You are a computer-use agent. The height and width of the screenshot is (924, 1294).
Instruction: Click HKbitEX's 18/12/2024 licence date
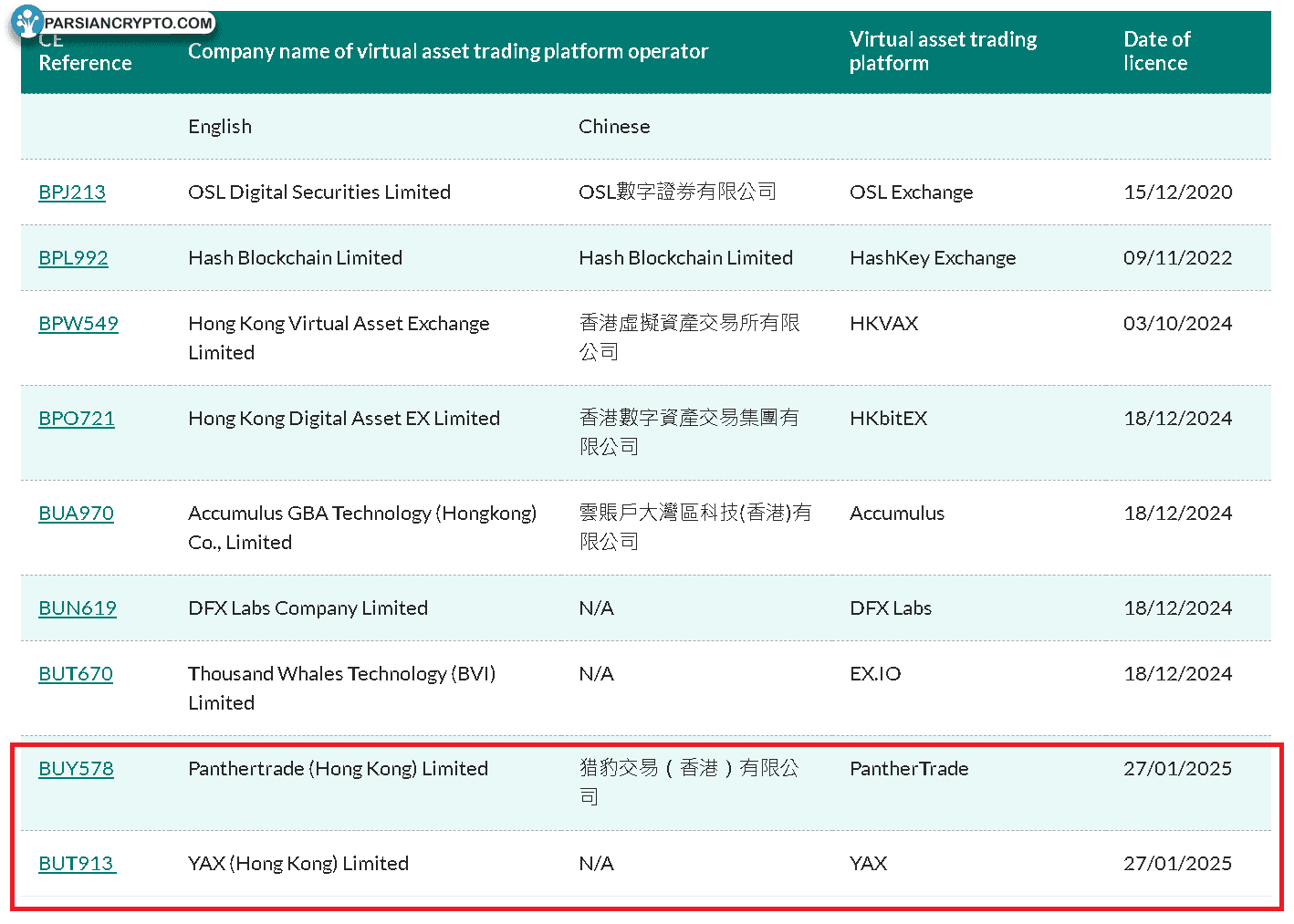1177,419
